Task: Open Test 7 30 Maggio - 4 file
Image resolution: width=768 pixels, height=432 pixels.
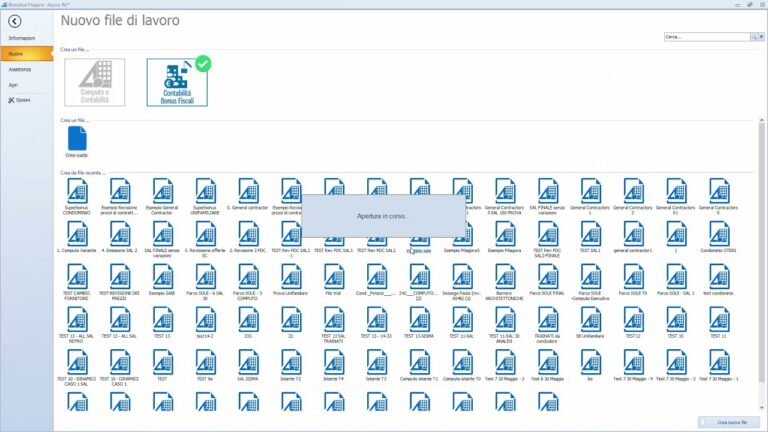Action: click(633, 365)
